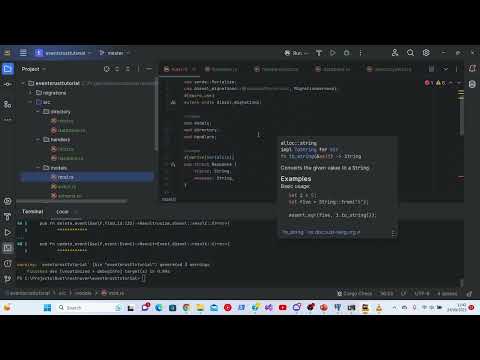Open the Structure tool window icon

[x=8, y=104]
